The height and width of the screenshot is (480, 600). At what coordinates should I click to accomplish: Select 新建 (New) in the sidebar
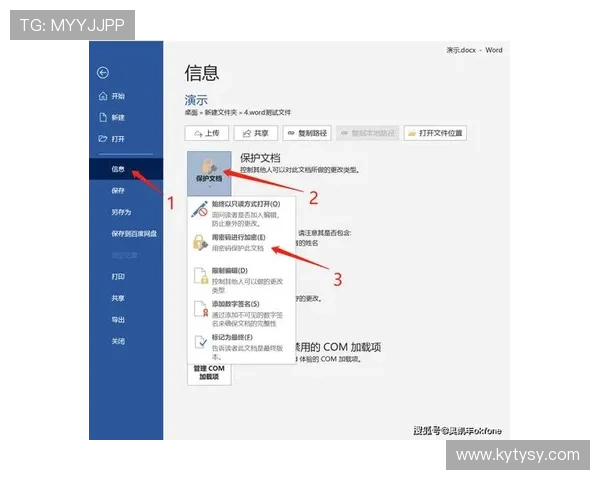pyautogui.click(x=126, y=118)
